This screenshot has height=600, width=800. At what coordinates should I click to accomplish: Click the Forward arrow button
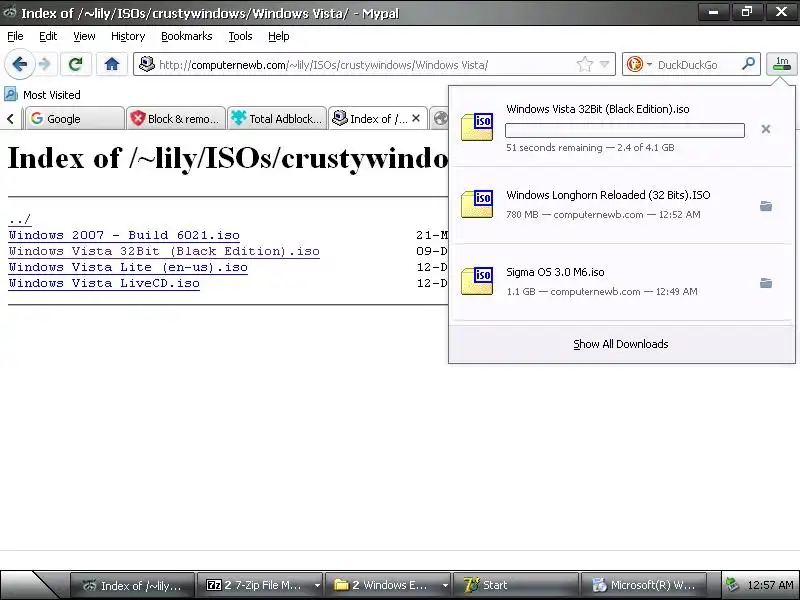pyautogui.click(x=45, y=65)
